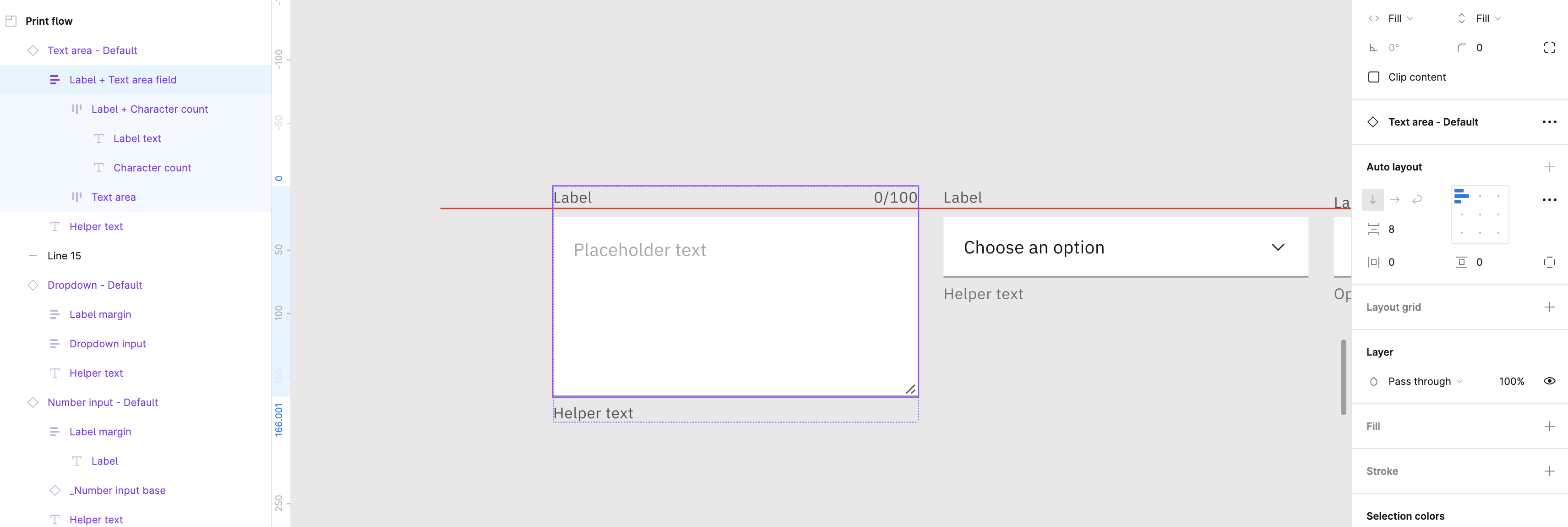
Task: Select the Character count layer in layers panel
Action: [x=152, y=168]
